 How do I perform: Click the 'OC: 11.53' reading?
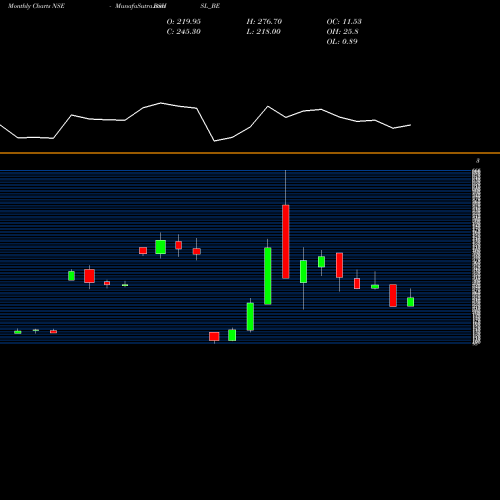point(344,21)
